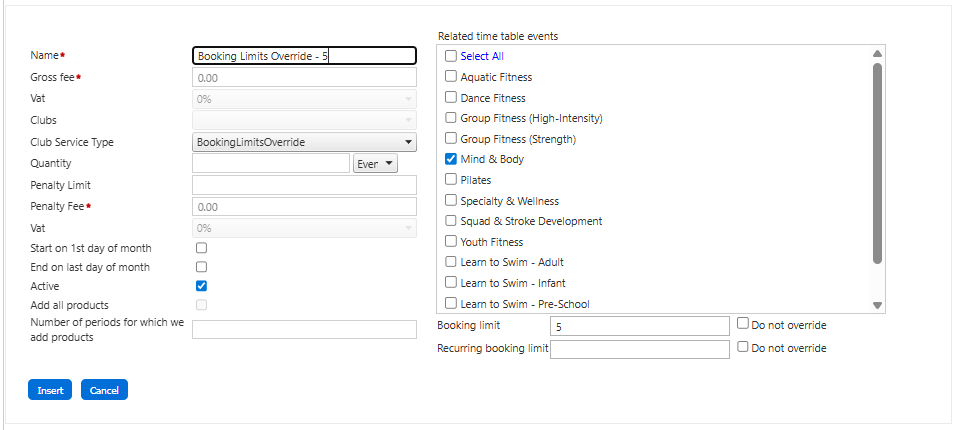Click the Booking limit input field
This screenshot has height=430, width=957.
(640, 326)
